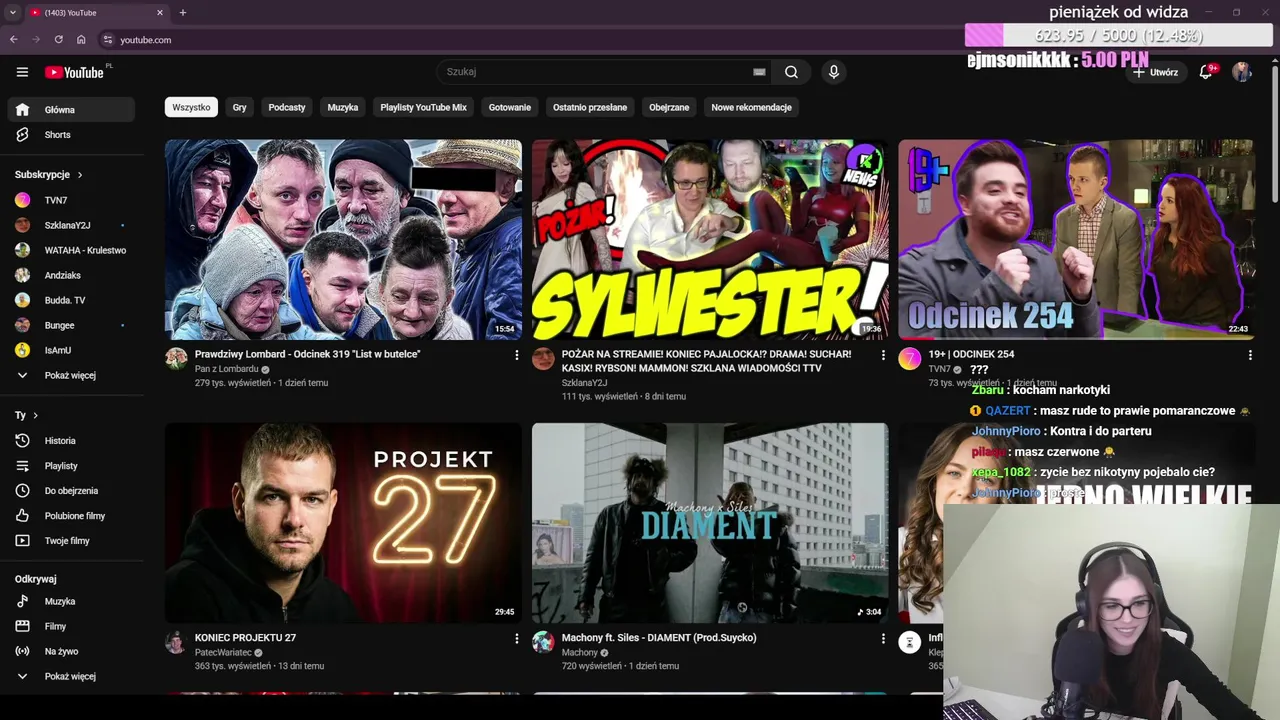Open Andziaks subscription channel
Image resolution: width=1280 pixels, height=720 pixels.
(x=70, y=275)
